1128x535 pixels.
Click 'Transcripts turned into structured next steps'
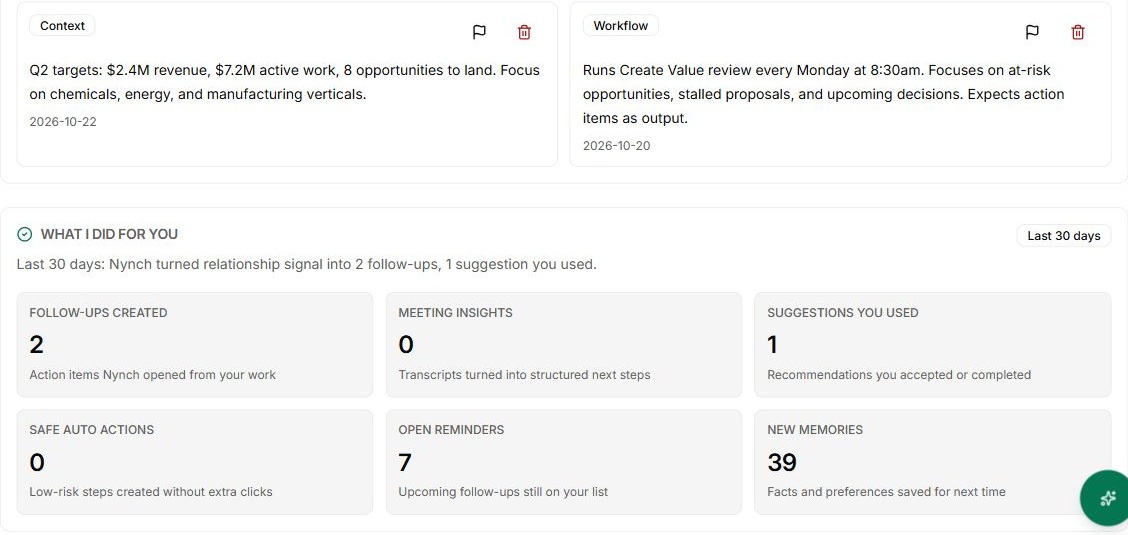[x=524, y=375]
